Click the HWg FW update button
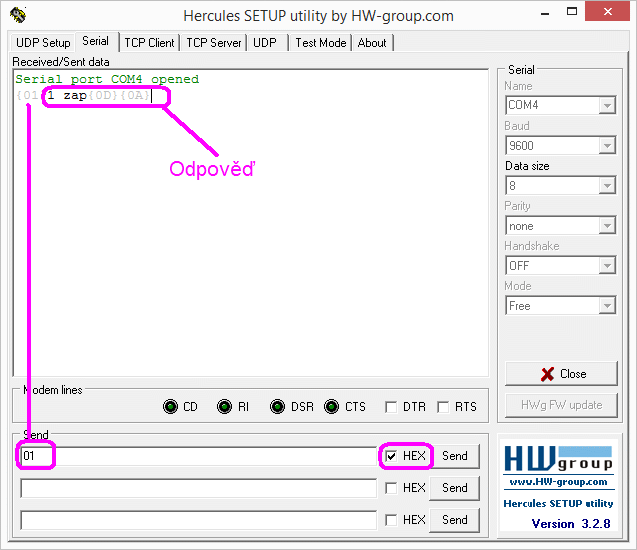This screenshot has height=550, width=637. pyautogui.click(x=561, y=405)
